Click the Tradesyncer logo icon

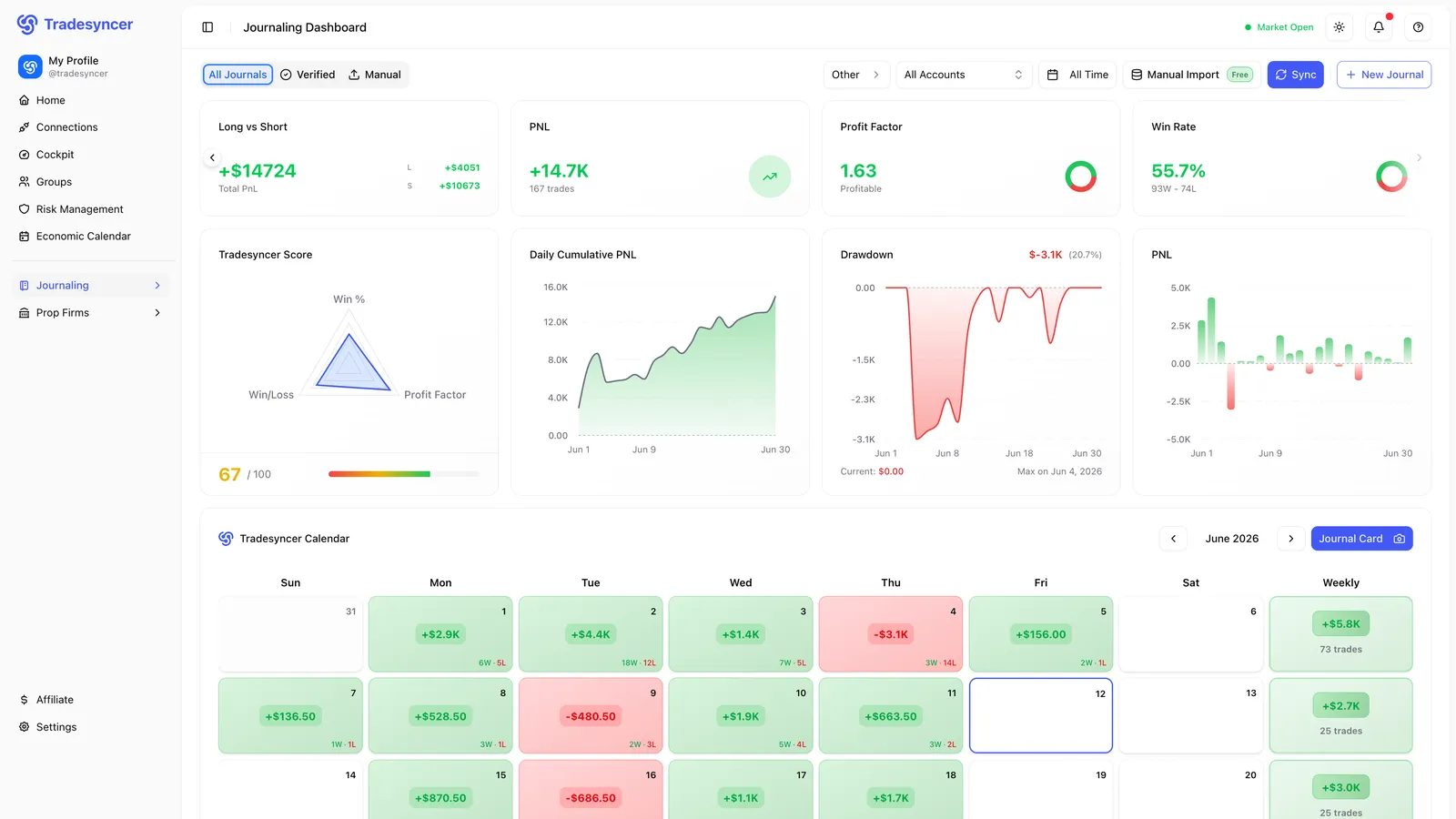click(x=27, y=25)
